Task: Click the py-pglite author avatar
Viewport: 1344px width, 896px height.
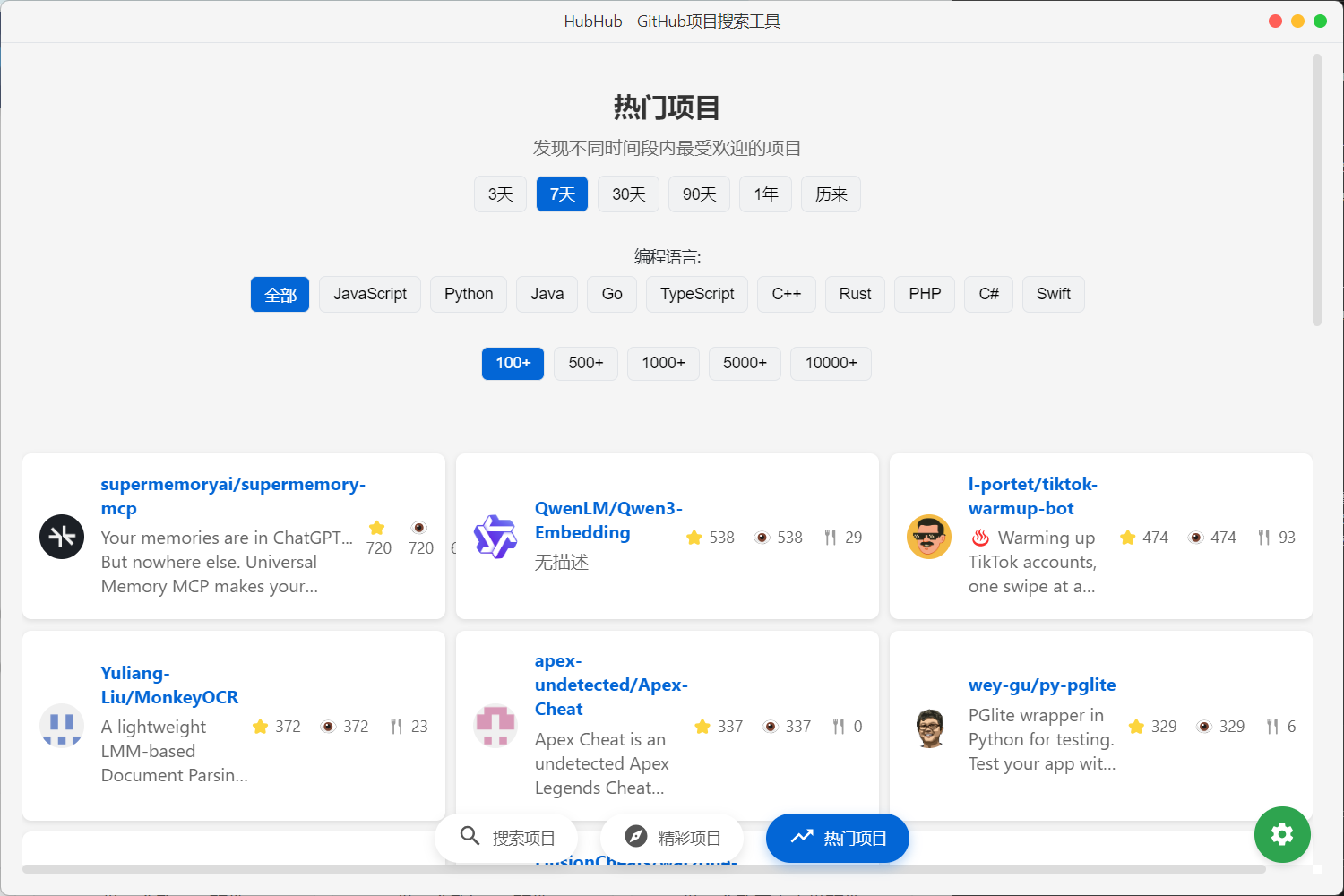Action: coord(929,726)
